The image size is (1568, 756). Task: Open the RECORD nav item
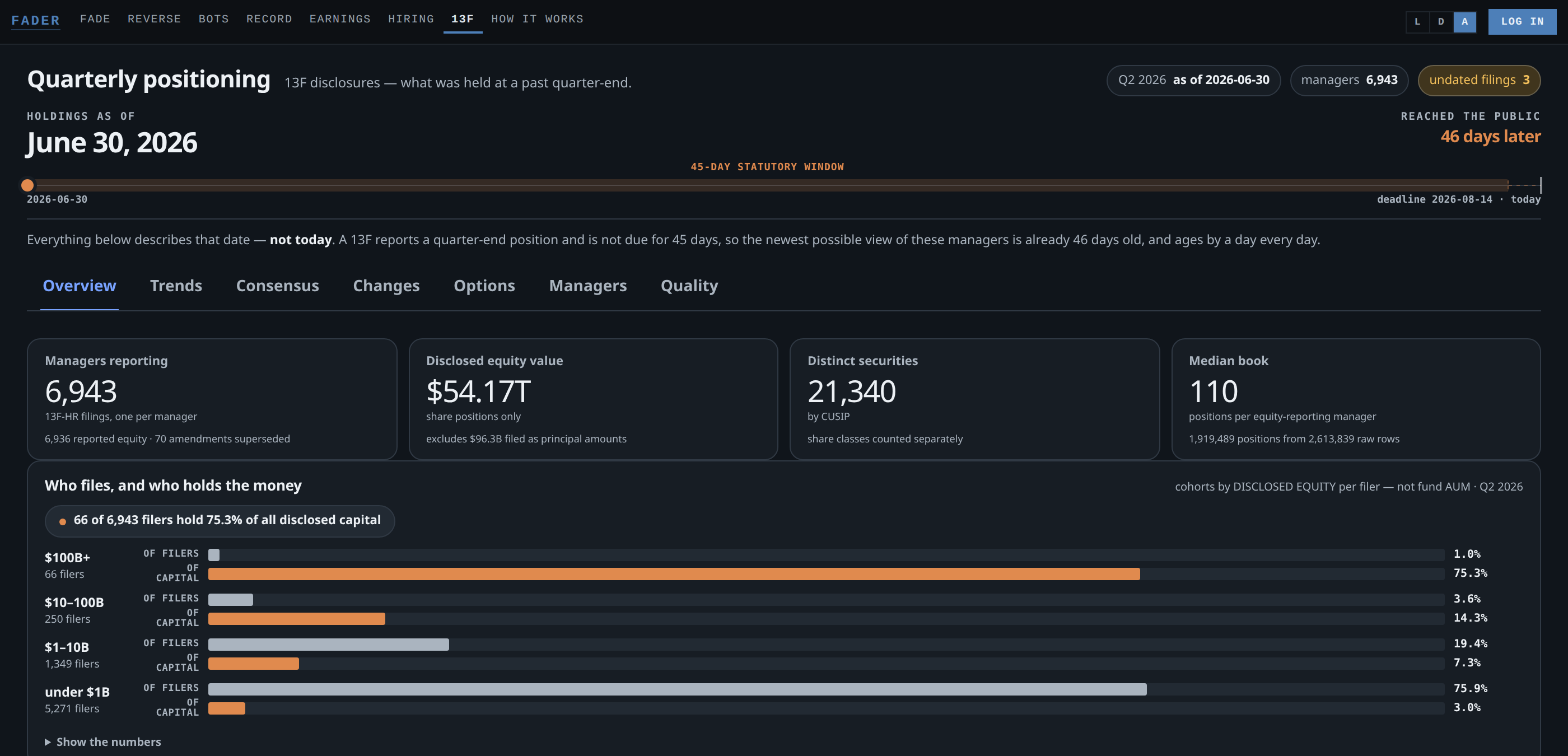point(269,19)
